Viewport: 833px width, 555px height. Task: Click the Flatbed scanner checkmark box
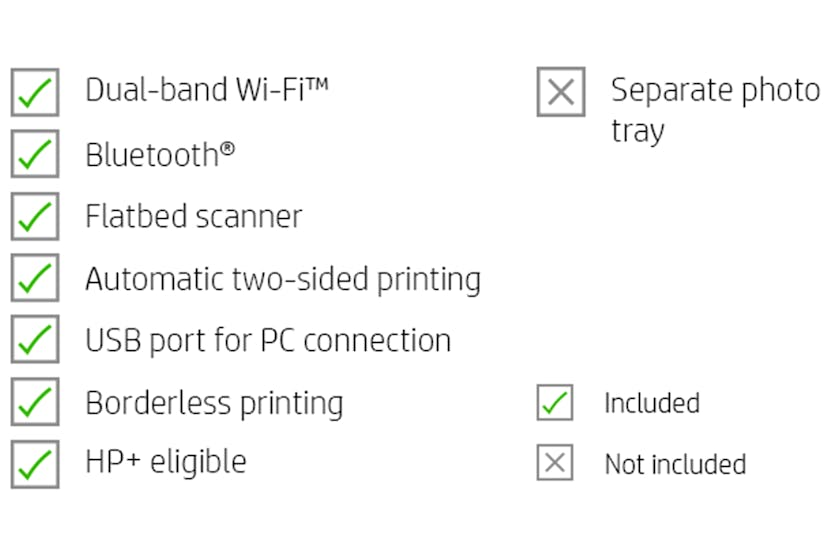pyautogui.click(x=35, y=216)
